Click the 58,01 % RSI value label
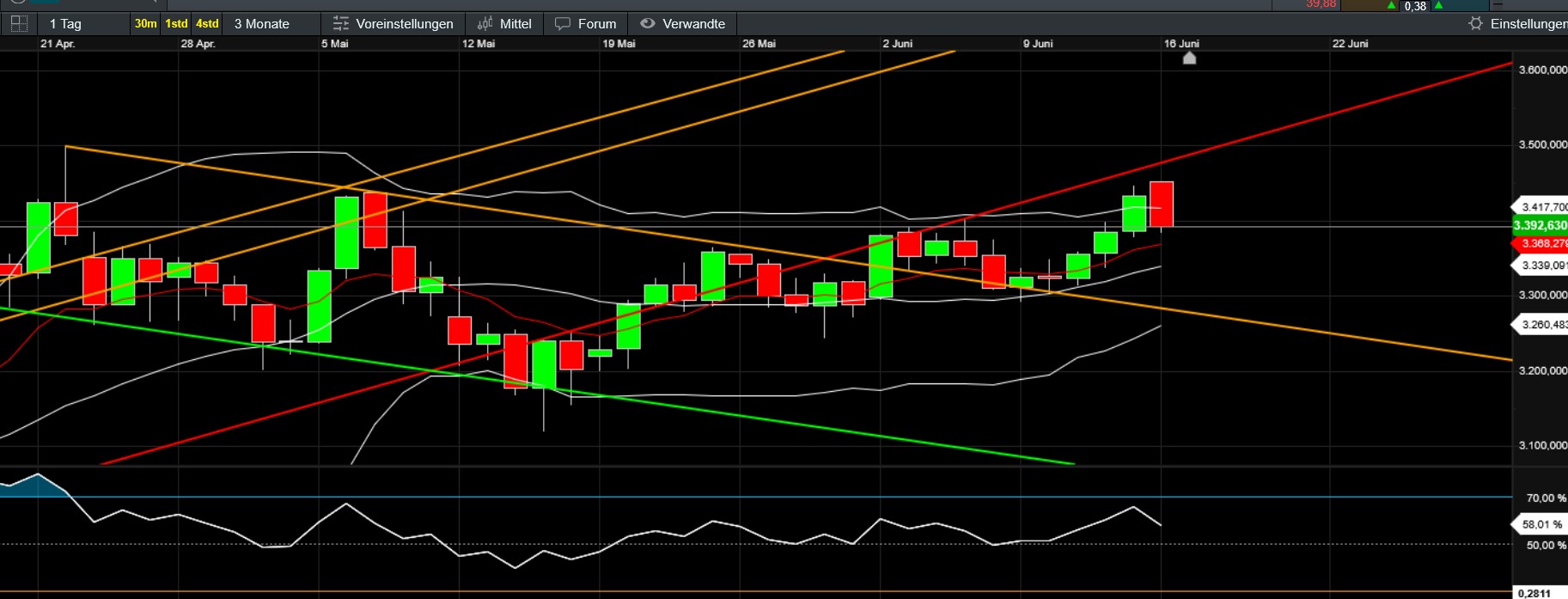 [1541, 524]
